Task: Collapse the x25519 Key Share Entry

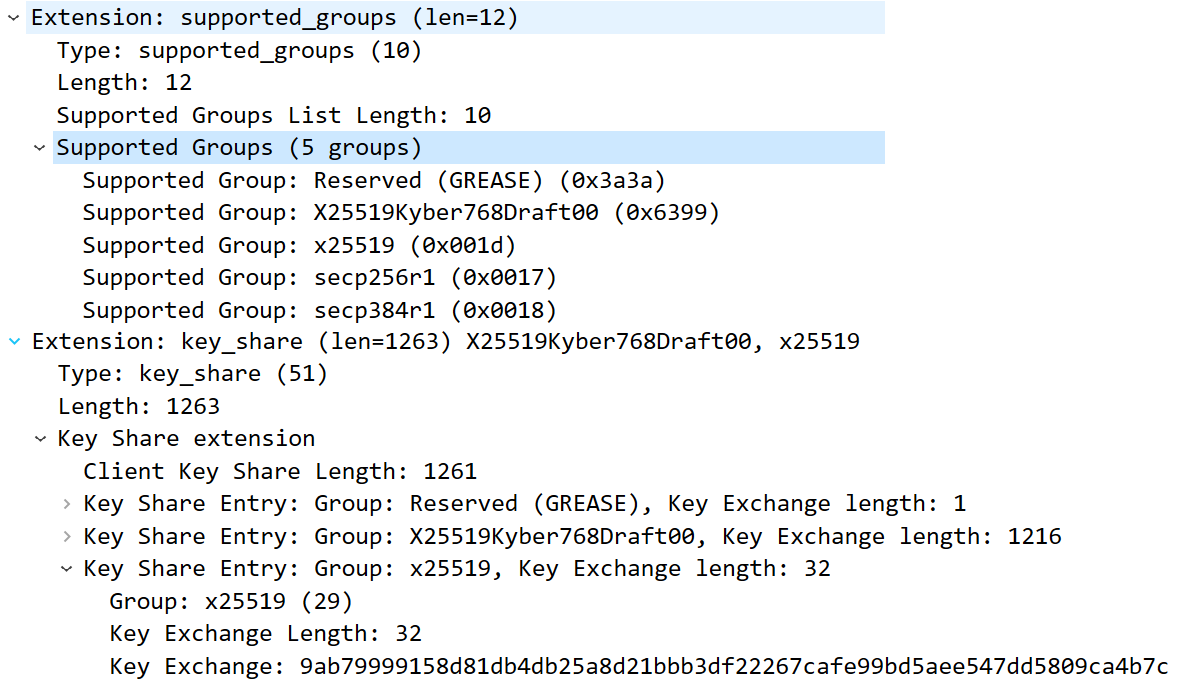Action: (x=65, y=568)
